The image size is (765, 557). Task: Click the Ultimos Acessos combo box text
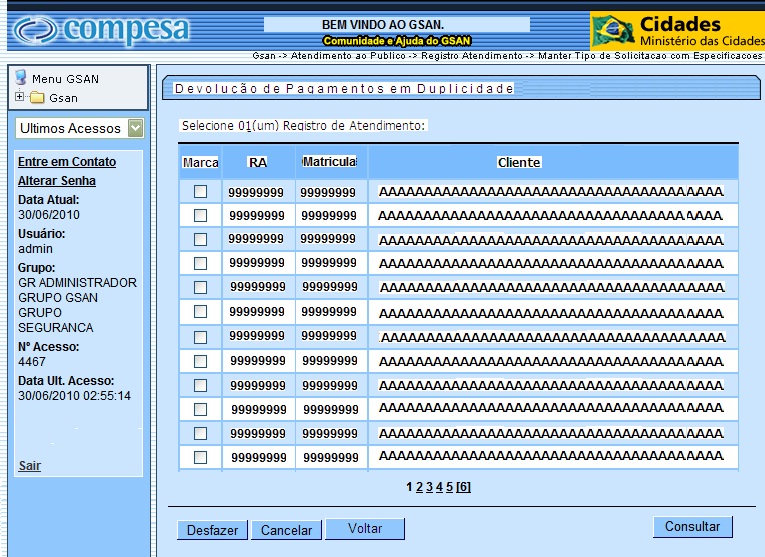pyautogui.click(x=70, y=128)
